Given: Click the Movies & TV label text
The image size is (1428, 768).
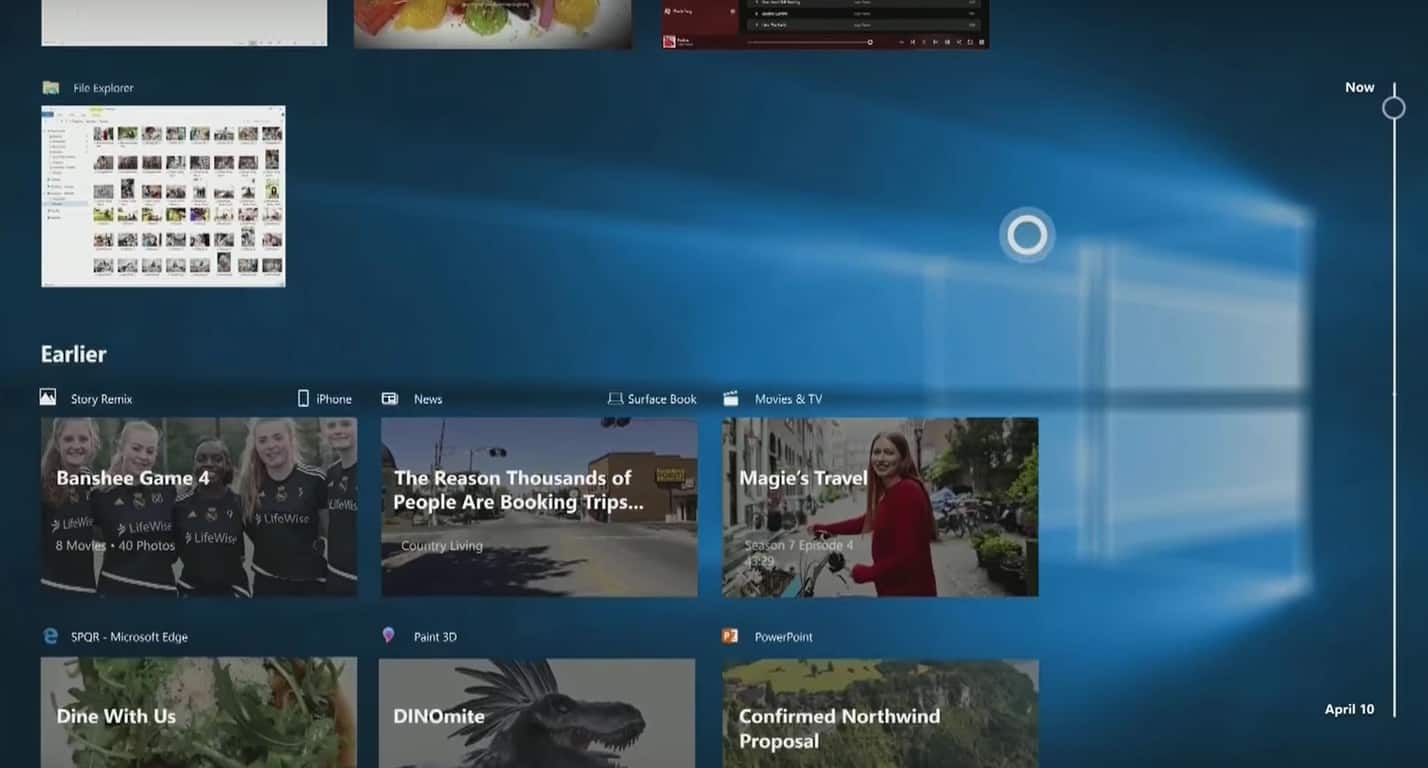Looking at the screenshot, I should coord(788,399).
